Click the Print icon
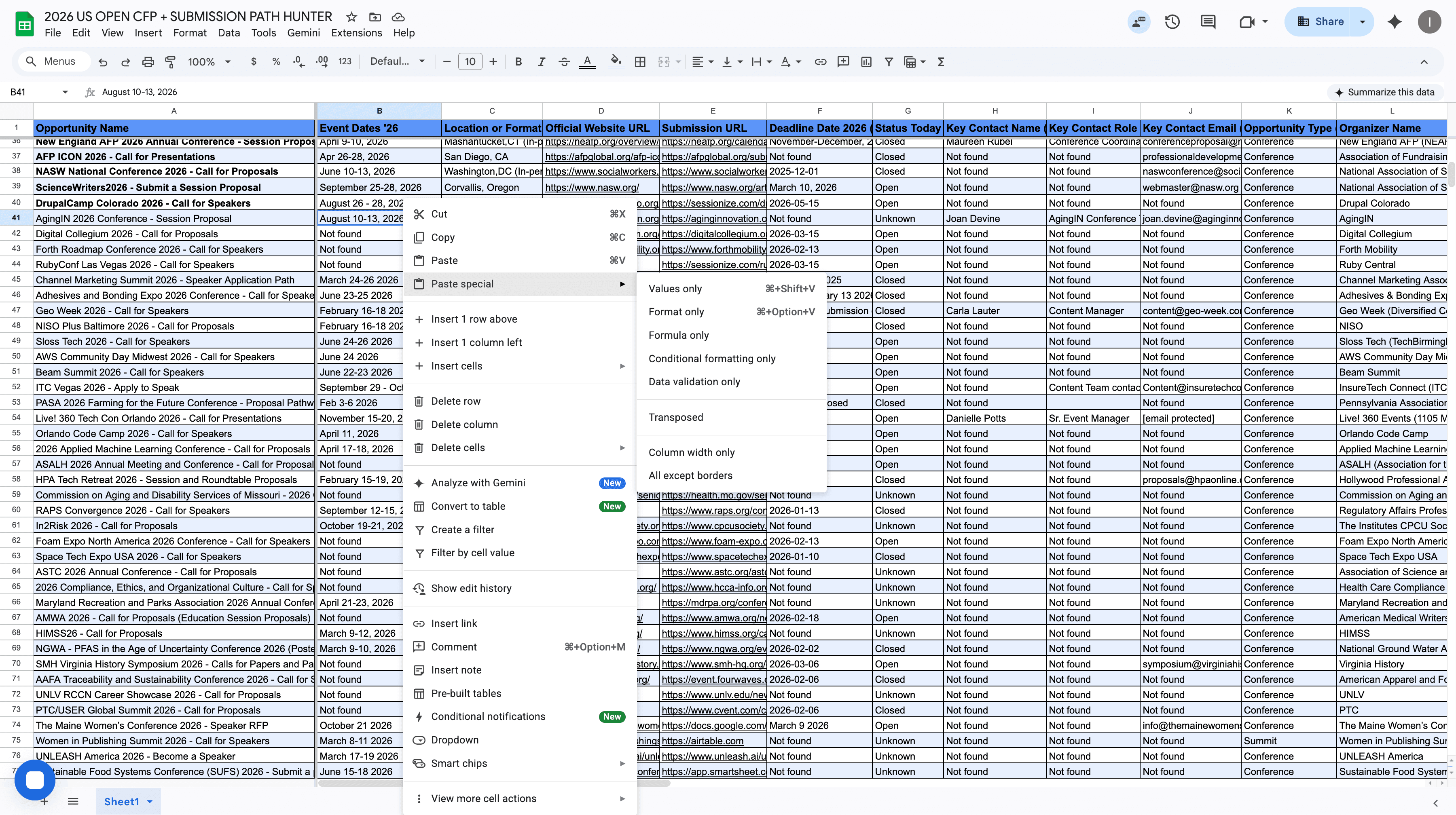This screenshot has height=815, width=1456. 148,61
